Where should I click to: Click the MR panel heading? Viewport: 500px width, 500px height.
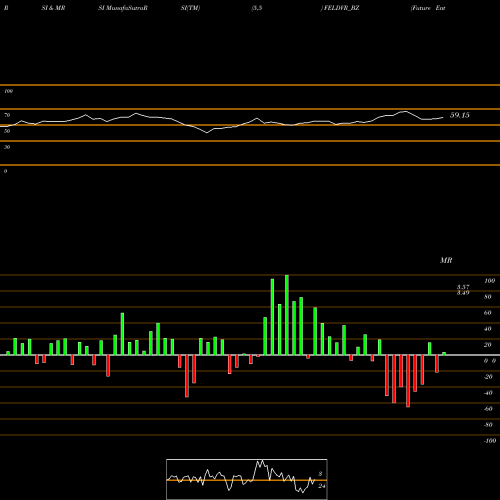coord(446,260)
